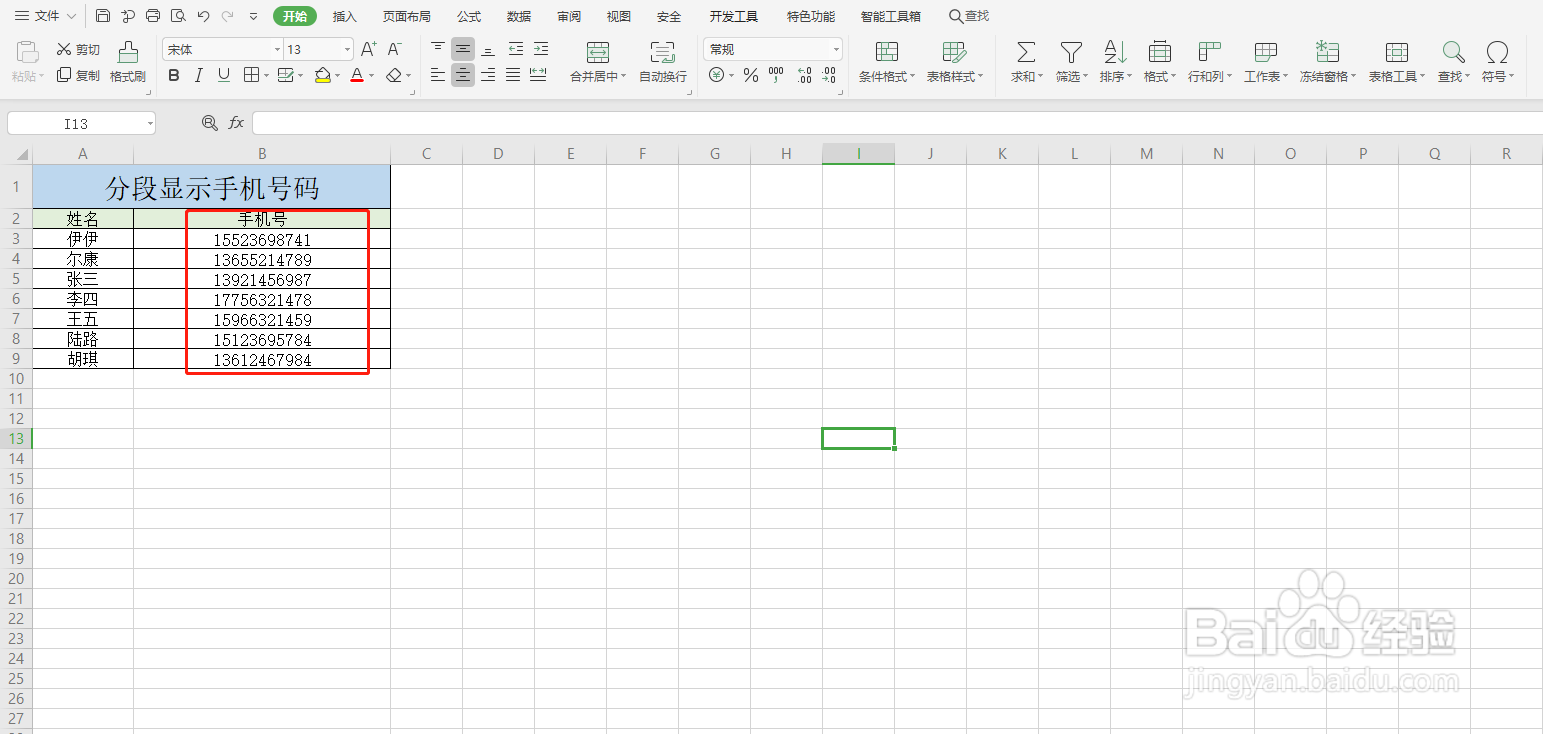The height and width of the screenshot is (734, 1543).
Task: Click the Save icon in quick toolbar
Action: 103,16
